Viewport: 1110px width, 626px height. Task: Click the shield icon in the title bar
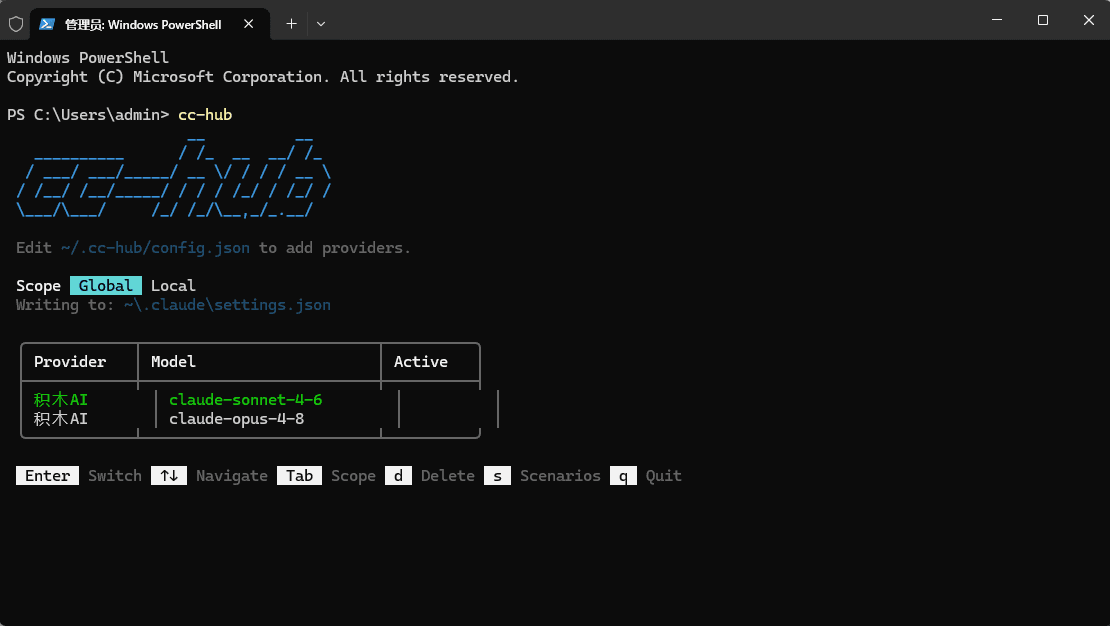coord(16,24)
